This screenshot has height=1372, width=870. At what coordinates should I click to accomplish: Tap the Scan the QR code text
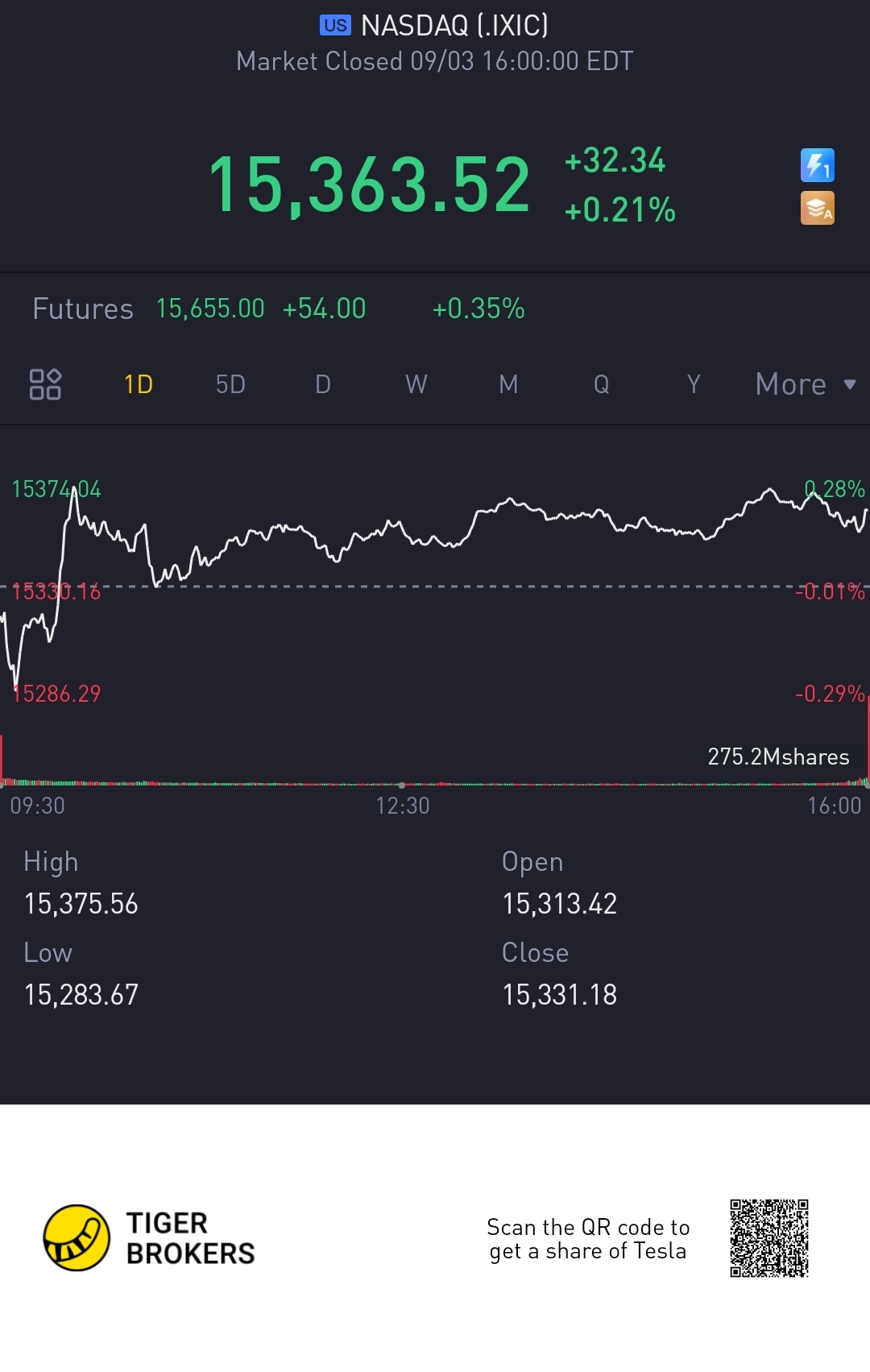(x=588, y=1239)
